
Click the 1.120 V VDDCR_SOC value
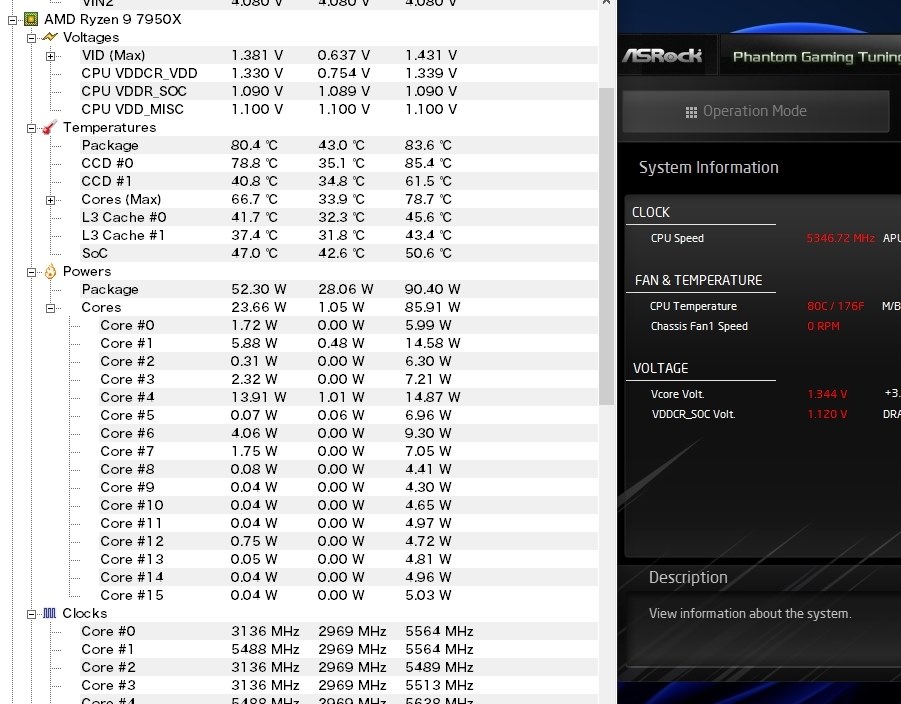tap(827, 414)
